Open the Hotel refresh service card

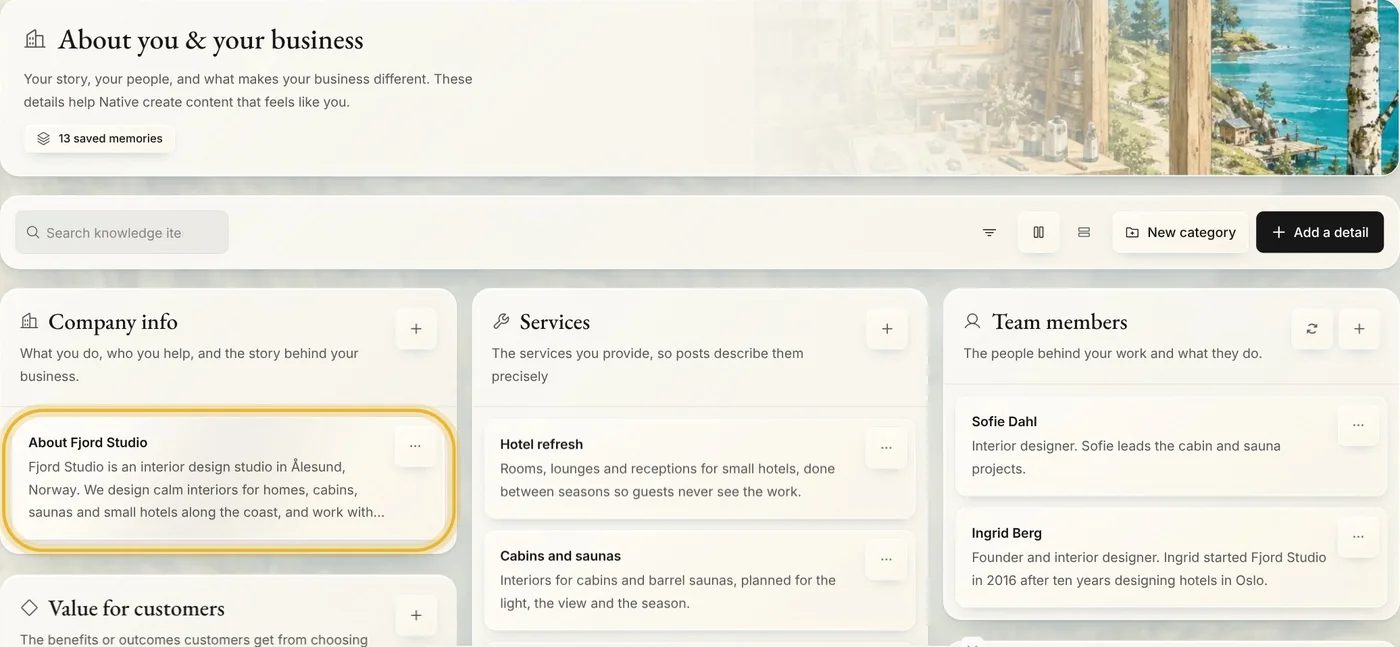[x=699, y=469]
